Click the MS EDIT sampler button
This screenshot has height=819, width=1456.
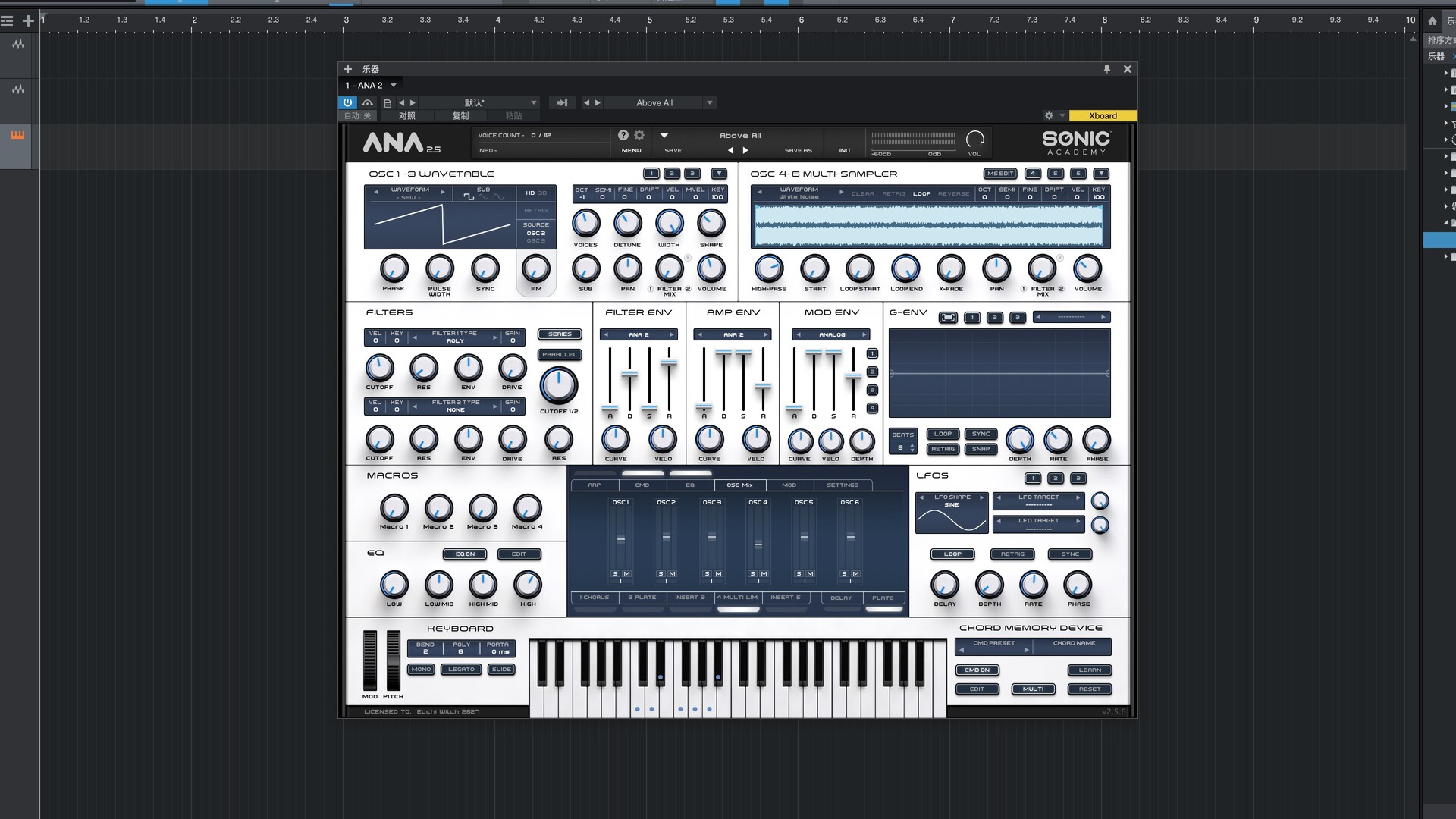(x=1000, y=174)
